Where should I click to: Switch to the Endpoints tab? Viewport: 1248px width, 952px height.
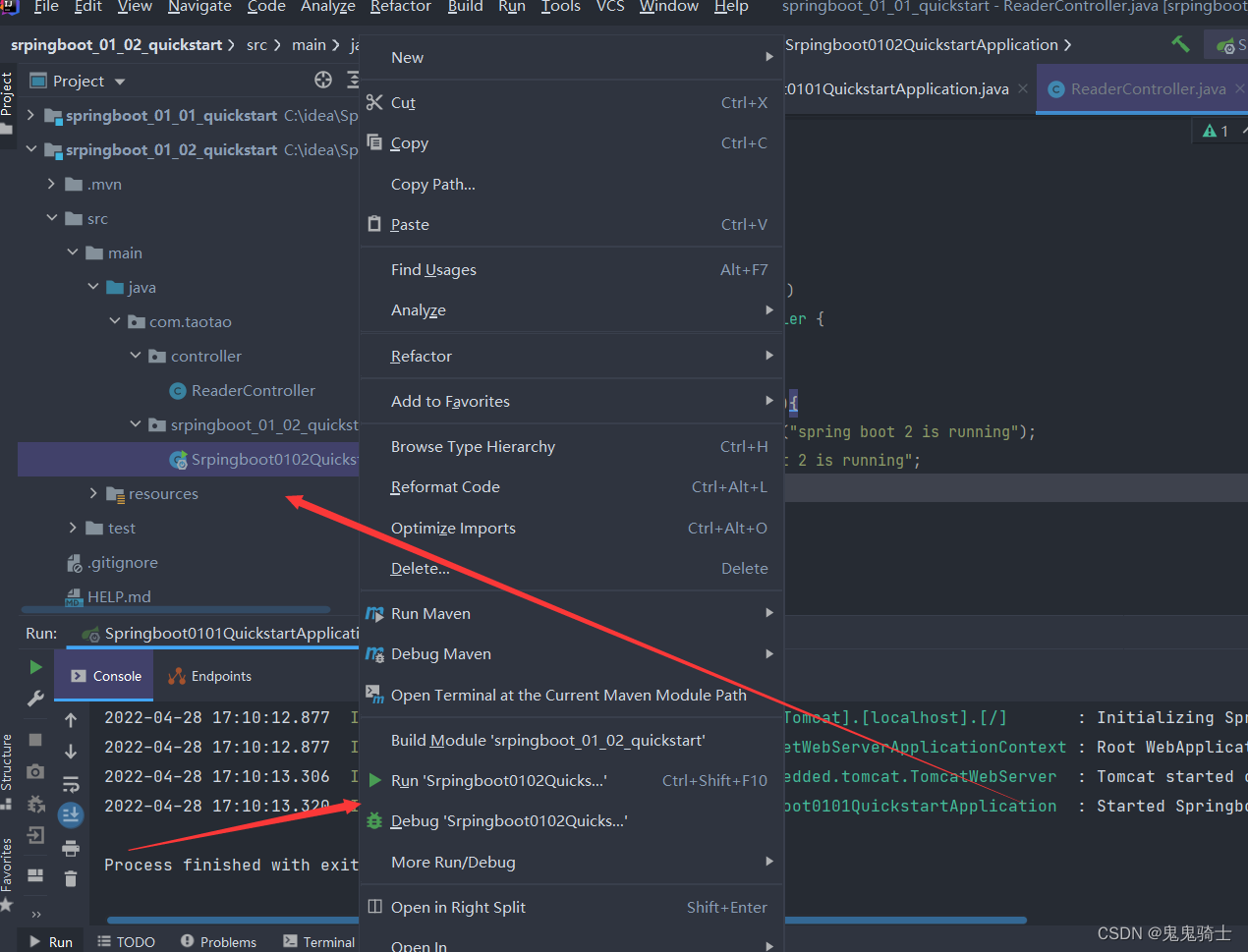[x=209, y=676]
